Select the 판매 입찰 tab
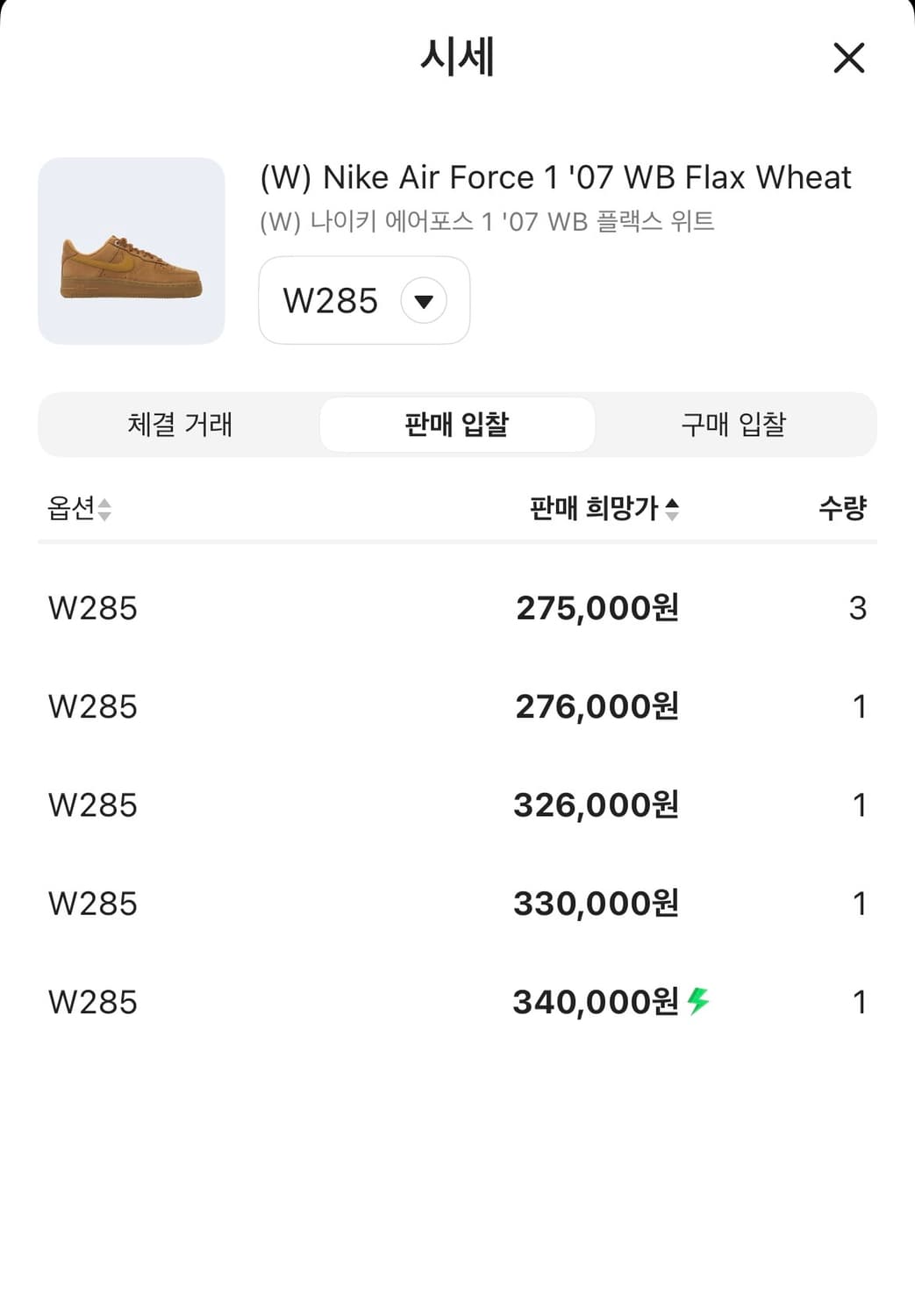The image size is (915, 1316). click(457, 425)
